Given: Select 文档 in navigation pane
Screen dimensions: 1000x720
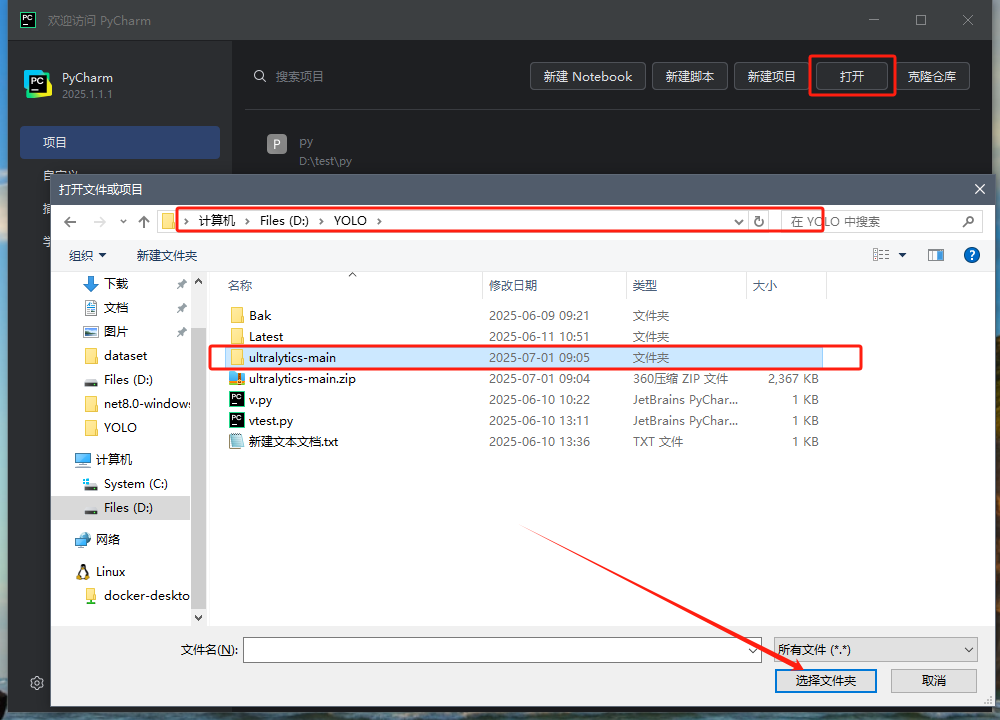Looking at the screenshot, I should (116, 308).
